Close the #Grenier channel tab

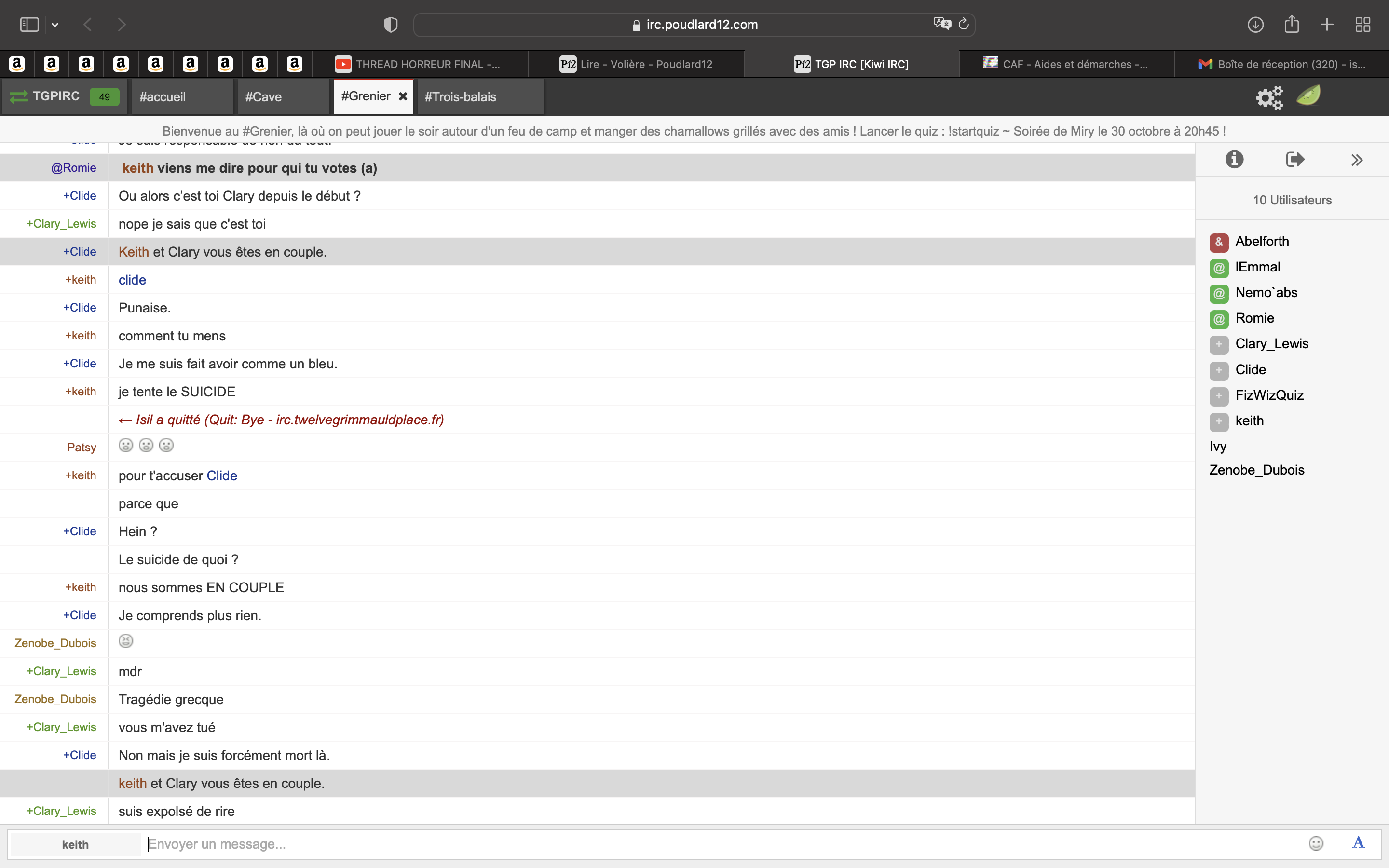point(403,96)
